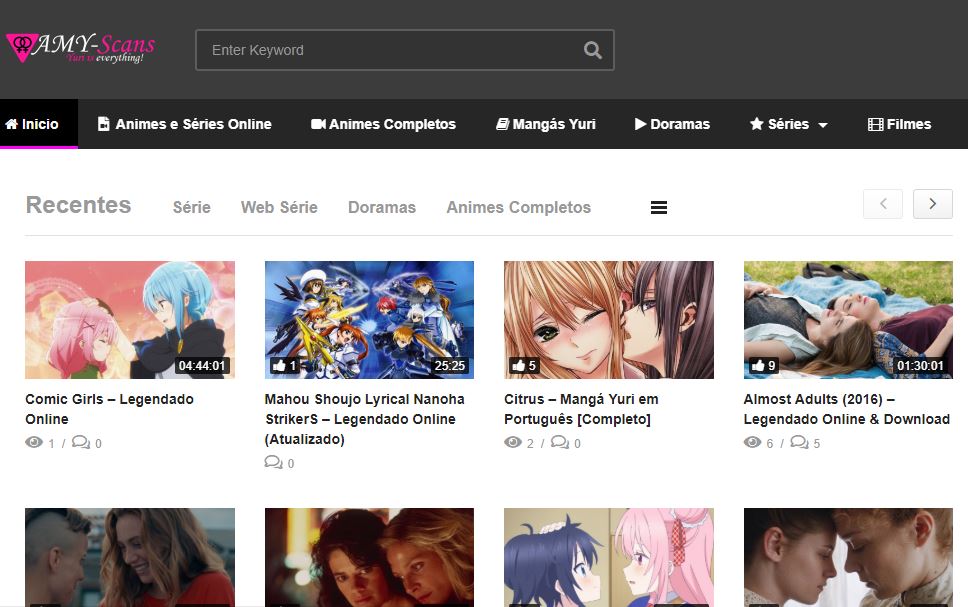Open Citrus – Mangá Yuri em Português title
Image resolution: width=968 pixels, height=607 pixels.
[x=581, y=409]
